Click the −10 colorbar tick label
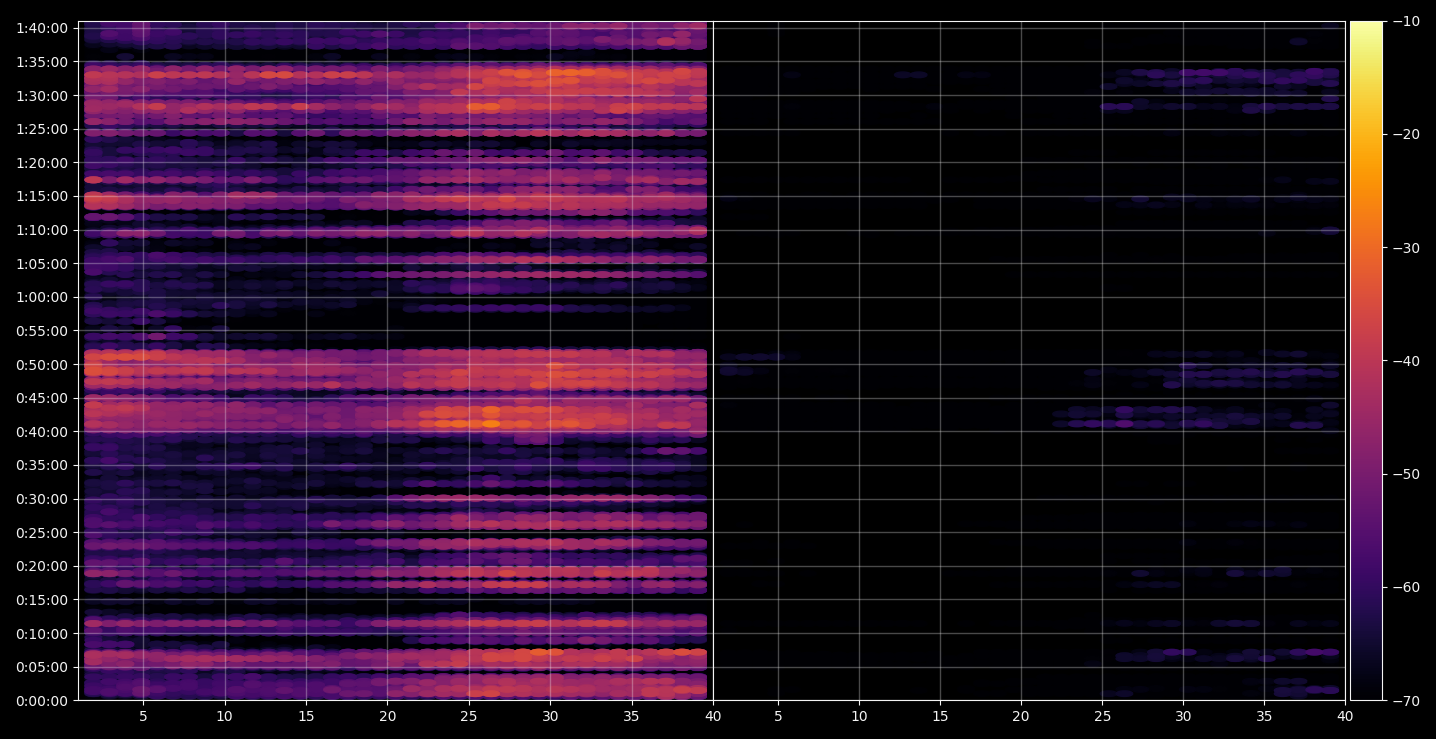This screenshot has width=1436, height=739. tap(1406, 21)
